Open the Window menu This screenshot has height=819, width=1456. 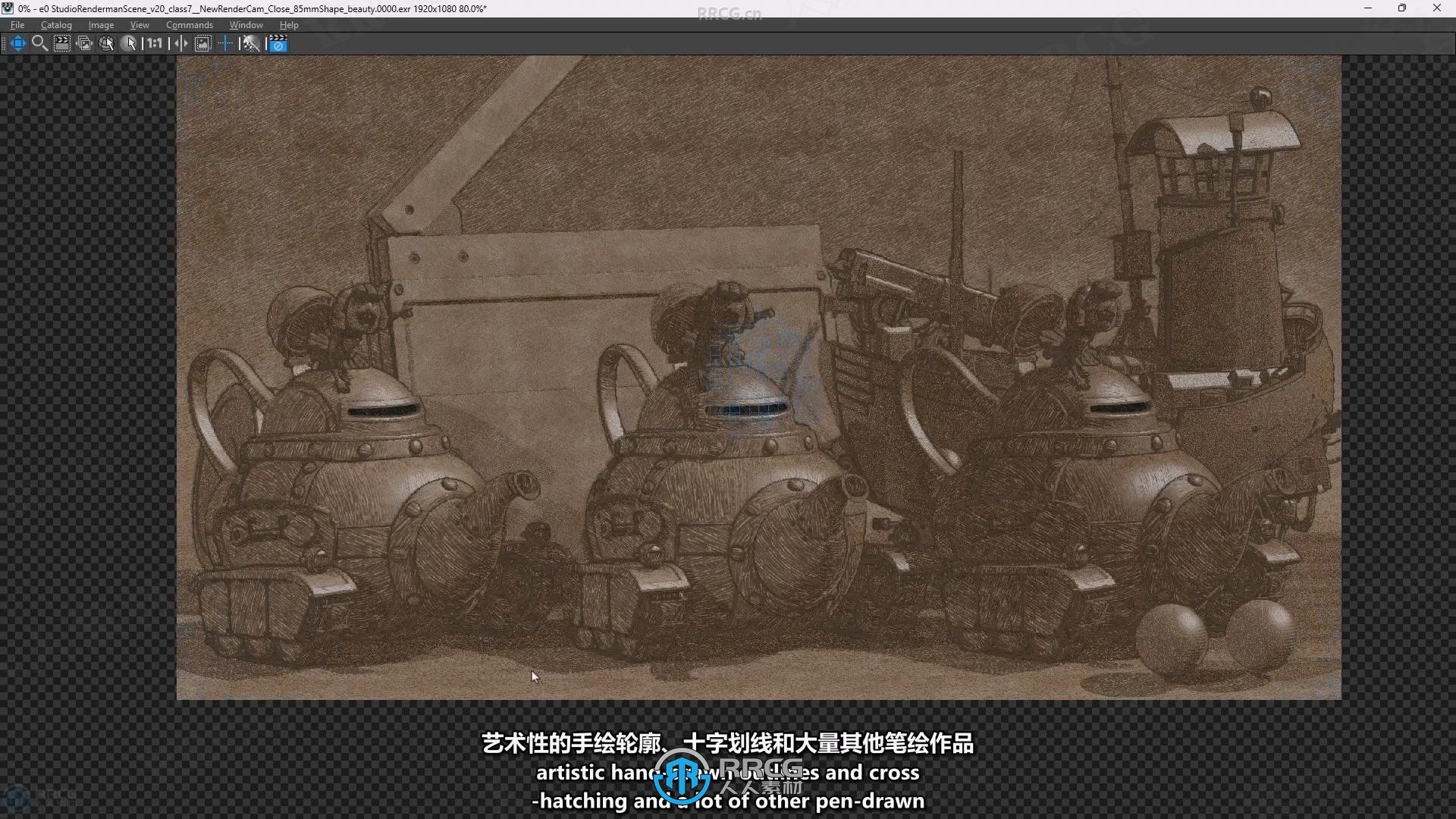246,25
